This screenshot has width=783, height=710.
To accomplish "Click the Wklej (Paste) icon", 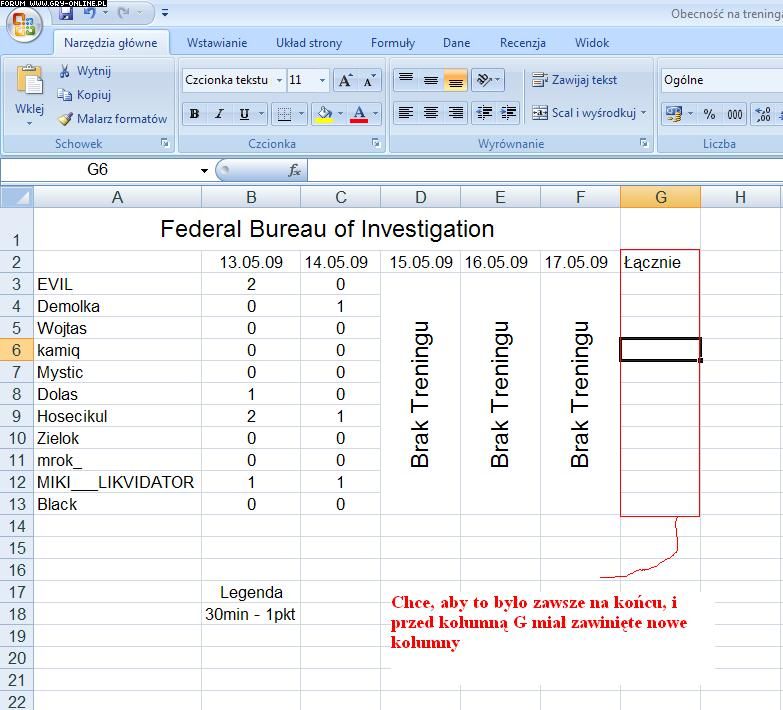I will [29, 84].
